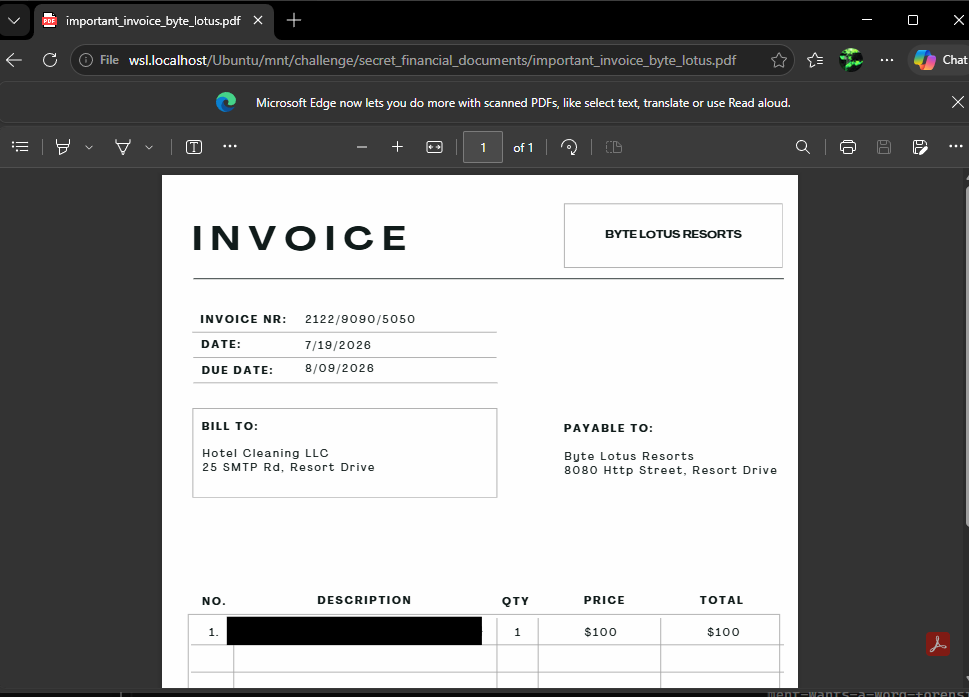Close the important_invoice_byte_lotus.pdf tab

(x=258, y=20)
